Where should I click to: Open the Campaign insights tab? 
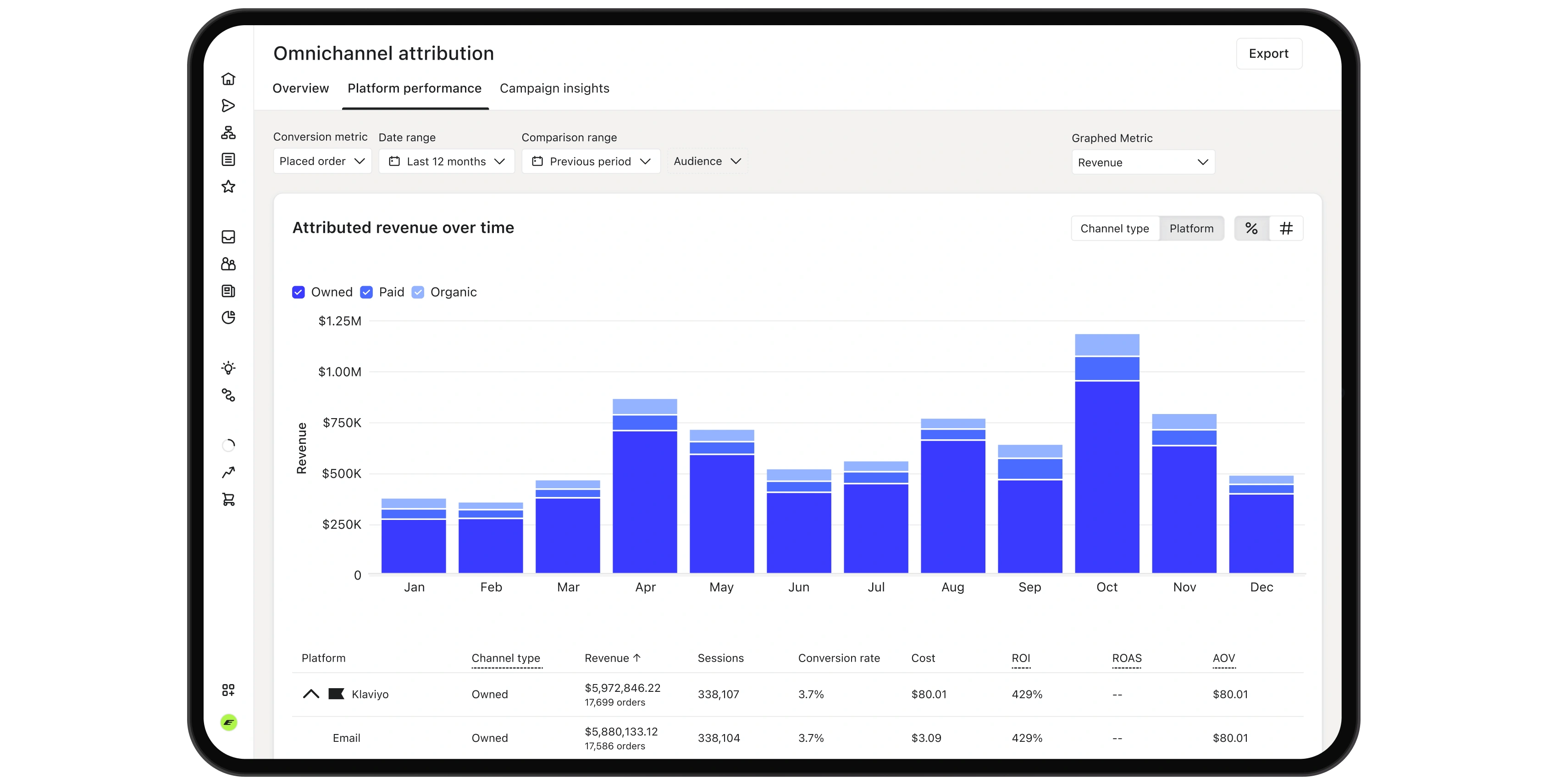[554, 88]
